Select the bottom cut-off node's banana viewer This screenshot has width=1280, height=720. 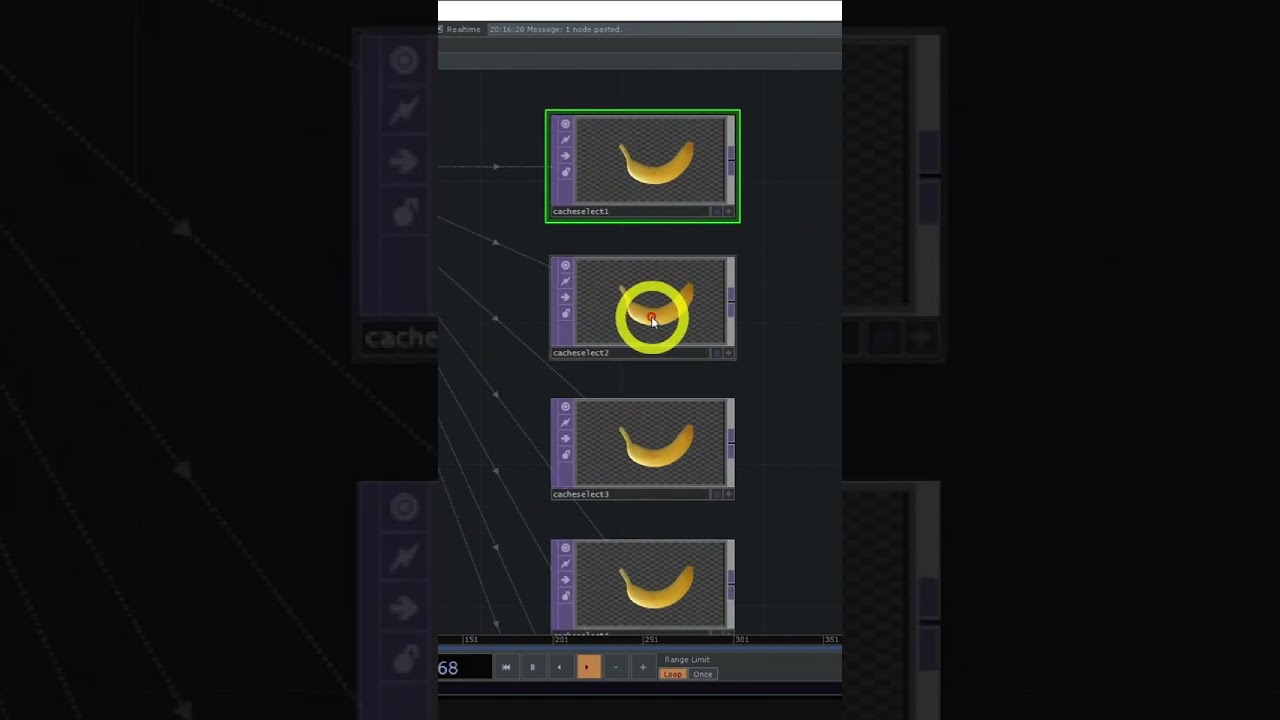pyautogui.click(x=651, y=584)
